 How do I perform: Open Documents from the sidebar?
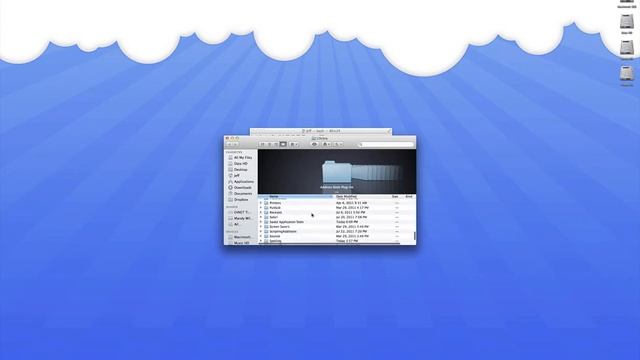[240, 193]
